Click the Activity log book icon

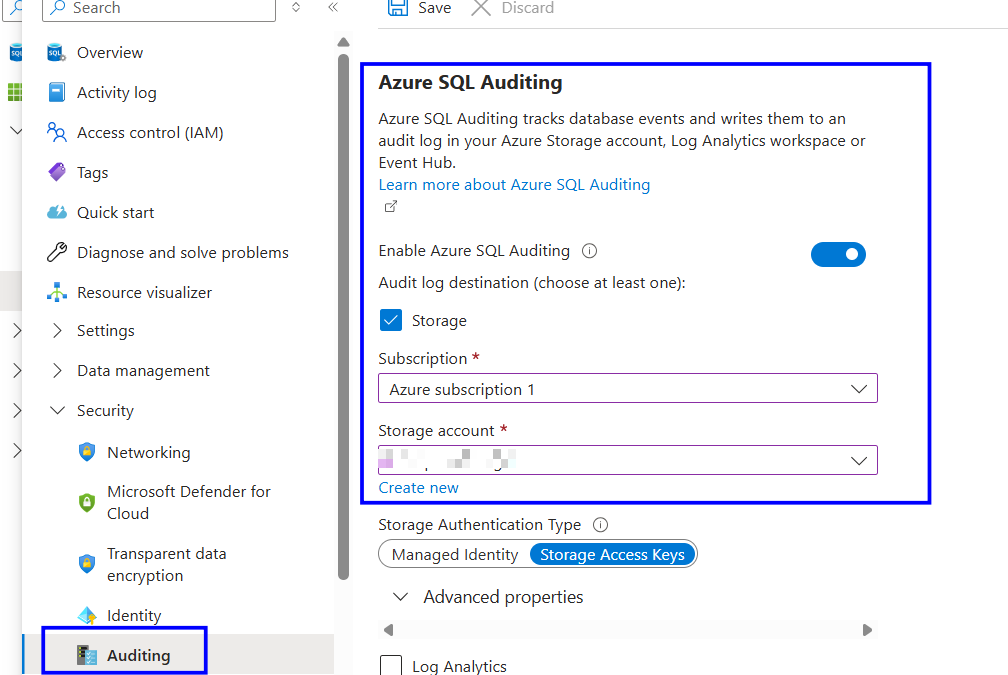[x=57, y=93]
